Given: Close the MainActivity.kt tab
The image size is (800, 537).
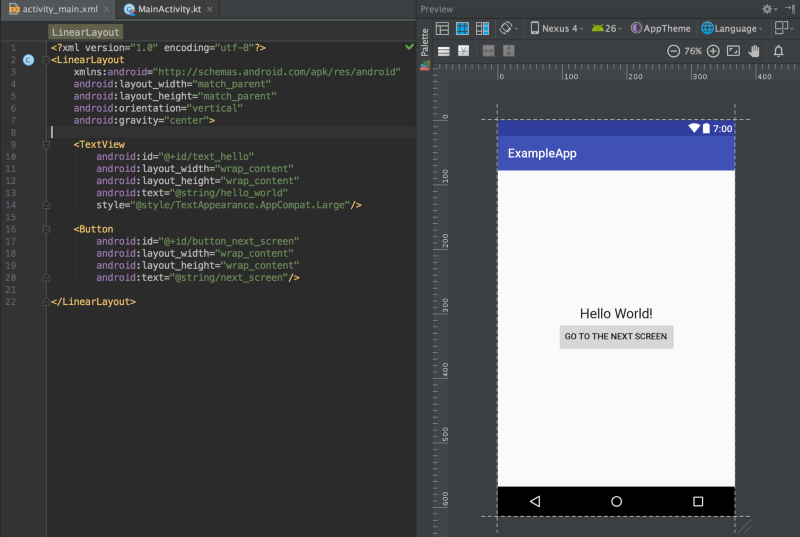Looking at the screenshot, I should 210,9.
